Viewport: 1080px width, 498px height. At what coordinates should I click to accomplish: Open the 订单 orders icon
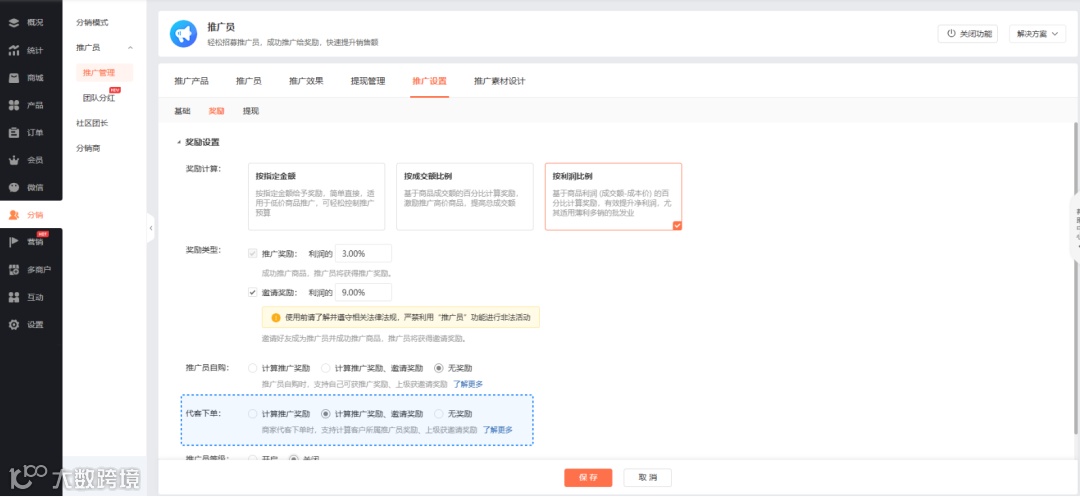[14, 133]
